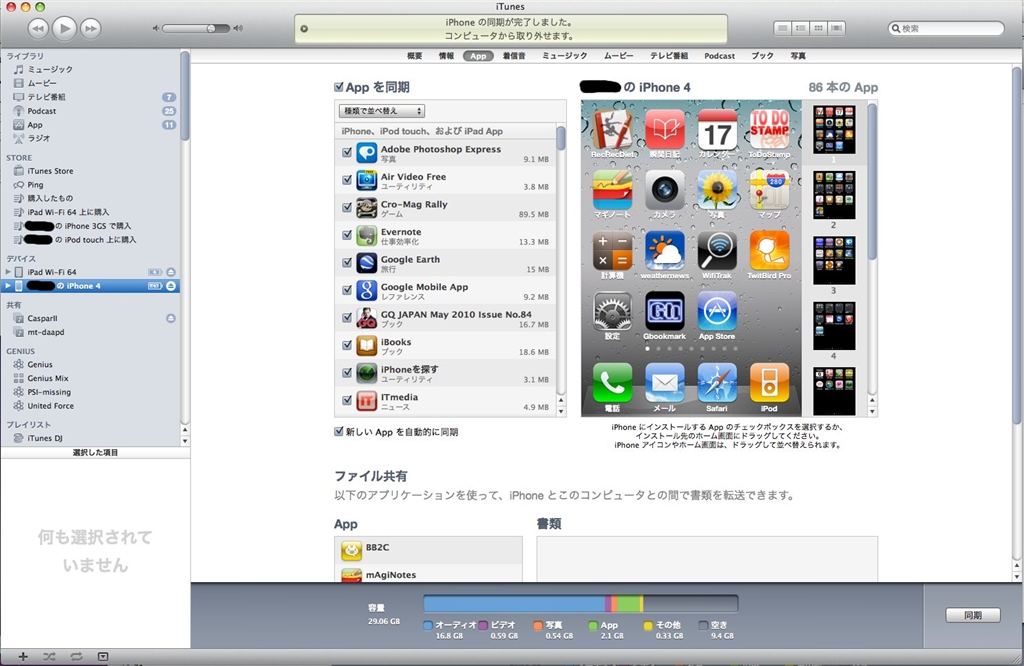Select the weathernews app icon
1024x666 pixels.
[664, 251]
